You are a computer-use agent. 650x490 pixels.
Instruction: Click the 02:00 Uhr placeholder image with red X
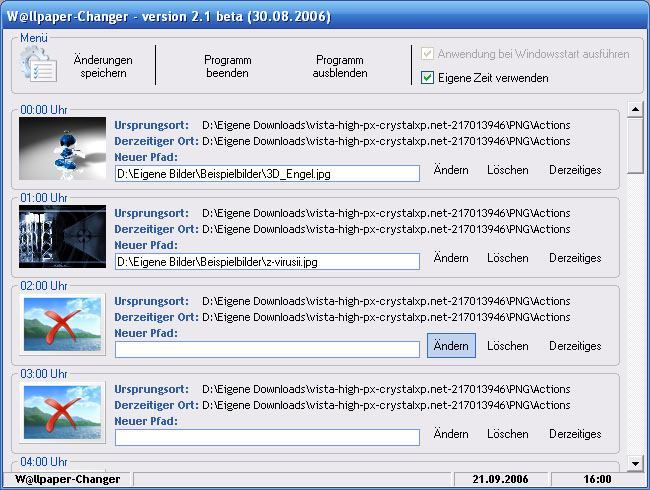pyautogui.click(x=63, y=325)
